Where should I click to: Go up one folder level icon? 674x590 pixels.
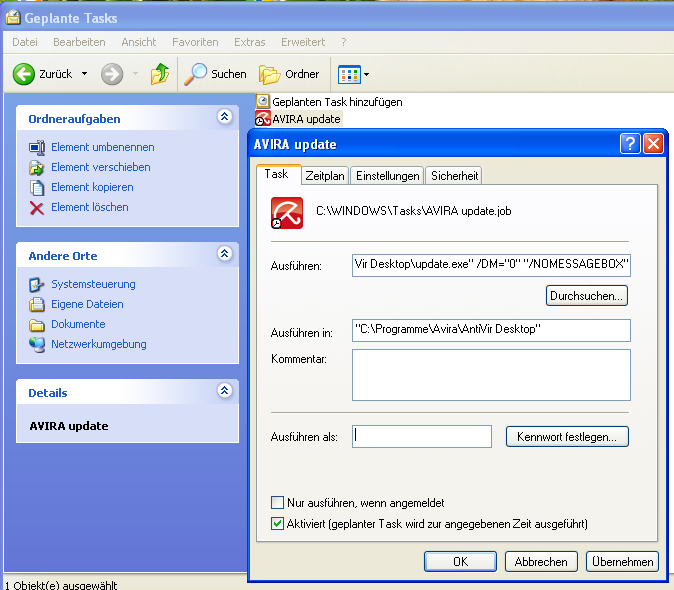(x=159, y=74)
